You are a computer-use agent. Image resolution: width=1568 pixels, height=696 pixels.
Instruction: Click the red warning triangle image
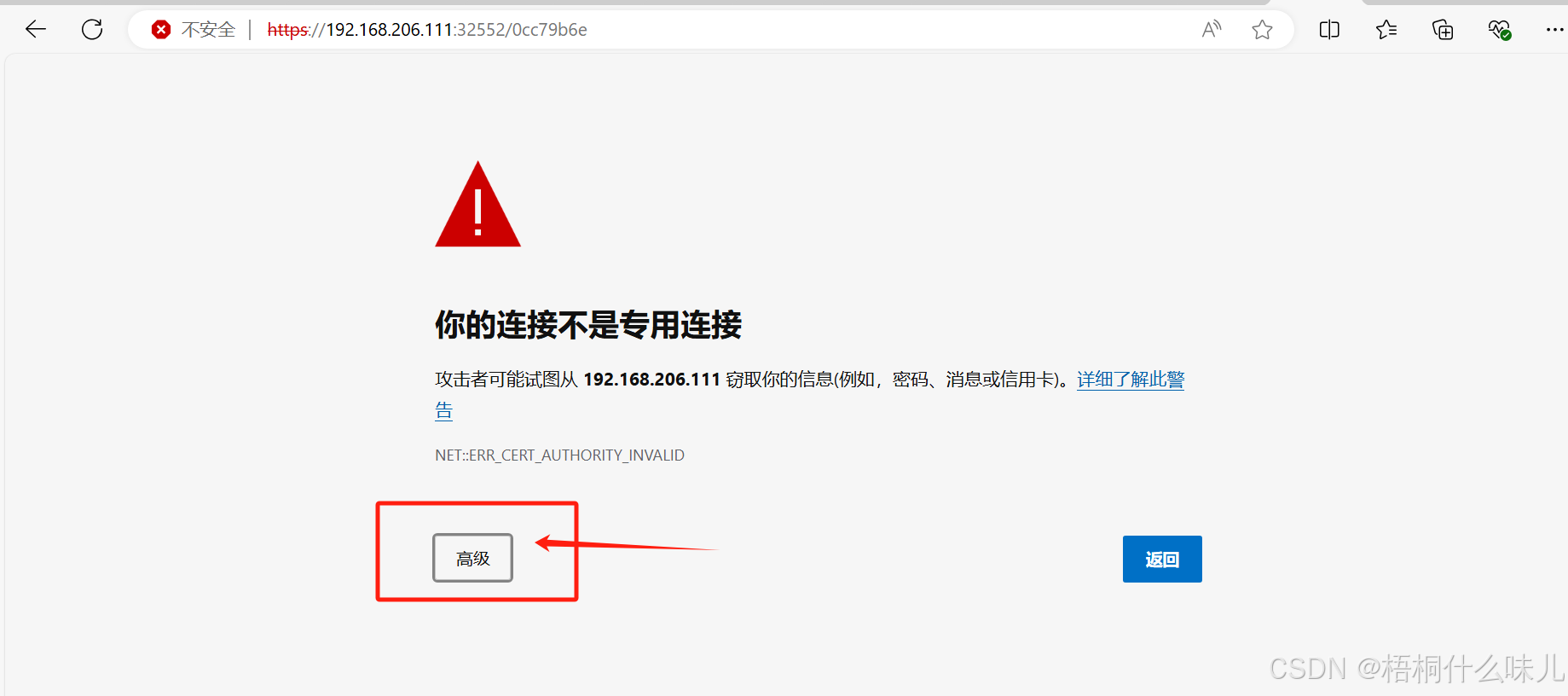[x=477, y=205]
